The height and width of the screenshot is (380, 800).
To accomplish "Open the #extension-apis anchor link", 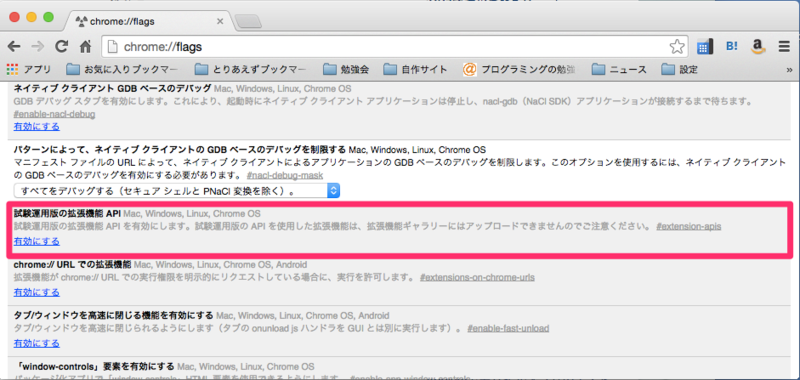I will pyautogui.click(x=689, y=226).
